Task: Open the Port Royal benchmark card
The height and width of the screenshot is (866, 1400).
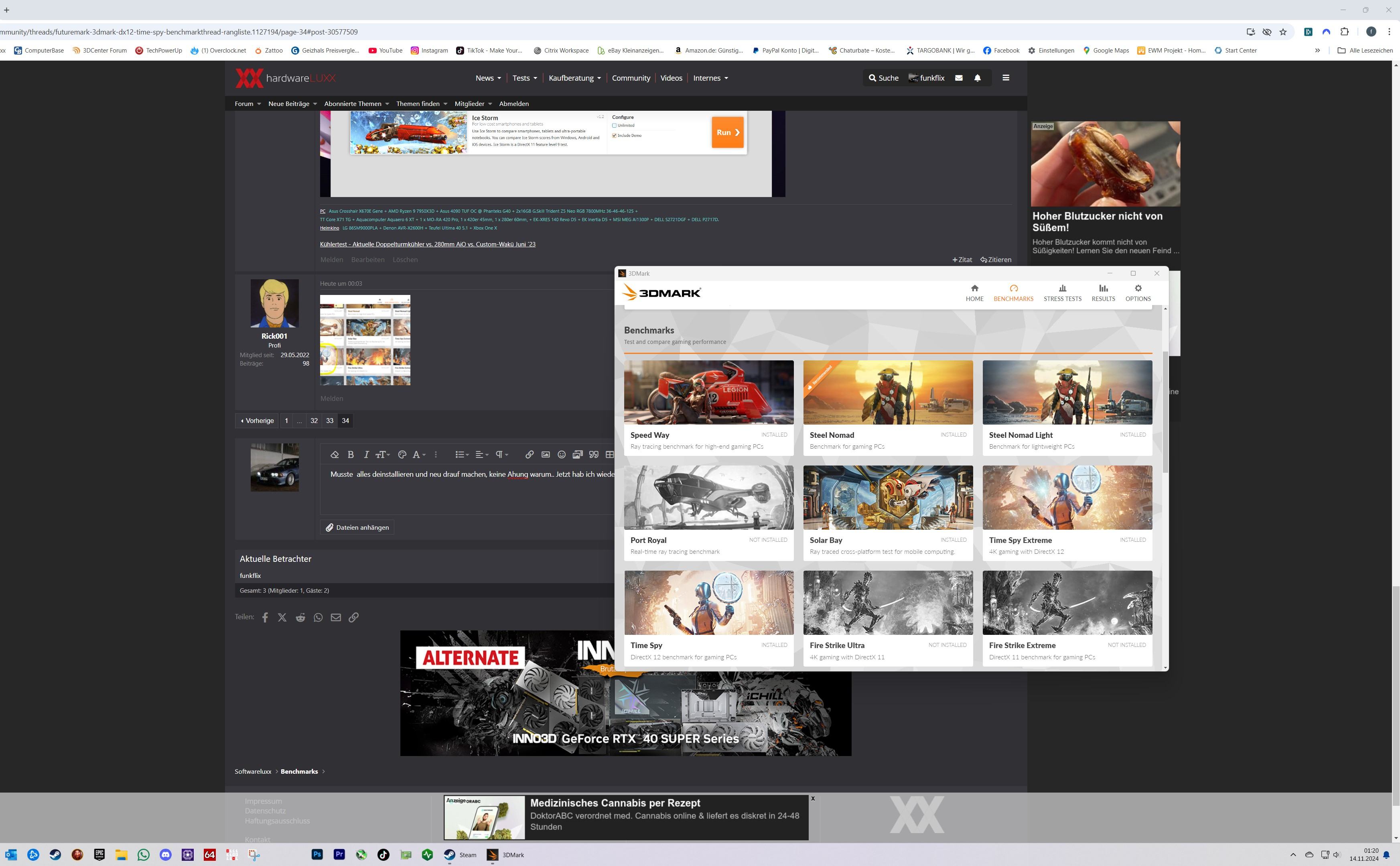Action: 708,512
